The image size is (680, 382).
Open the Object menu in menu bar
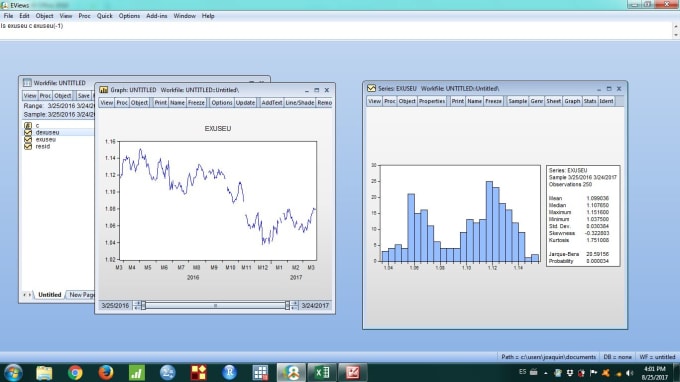[44, 16]
